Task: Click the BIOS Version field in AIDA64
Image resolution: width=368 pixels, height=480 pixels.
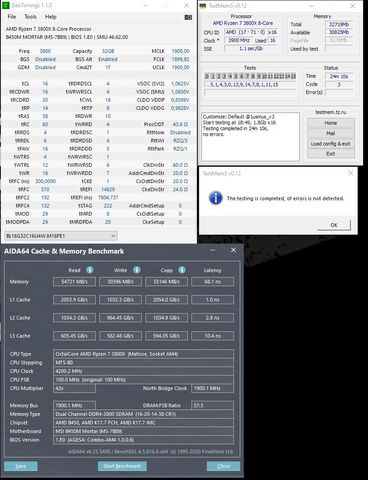Action: point(143,440)
